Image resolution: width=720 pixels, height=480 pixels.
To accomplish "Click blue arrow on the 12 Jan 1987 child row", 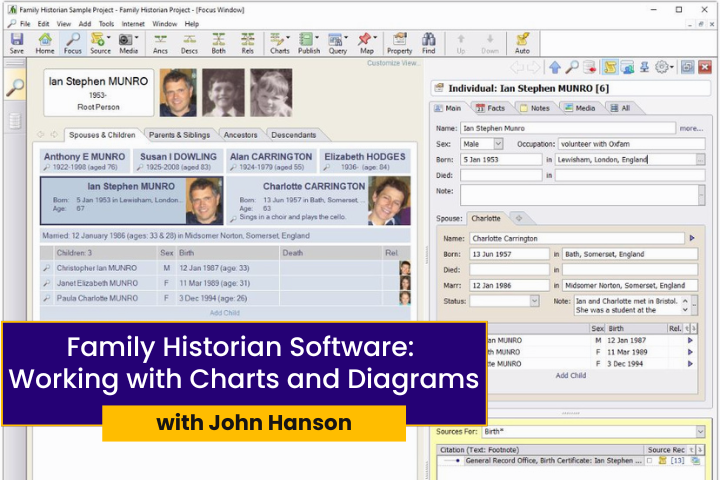I will (x=690, y=341).
